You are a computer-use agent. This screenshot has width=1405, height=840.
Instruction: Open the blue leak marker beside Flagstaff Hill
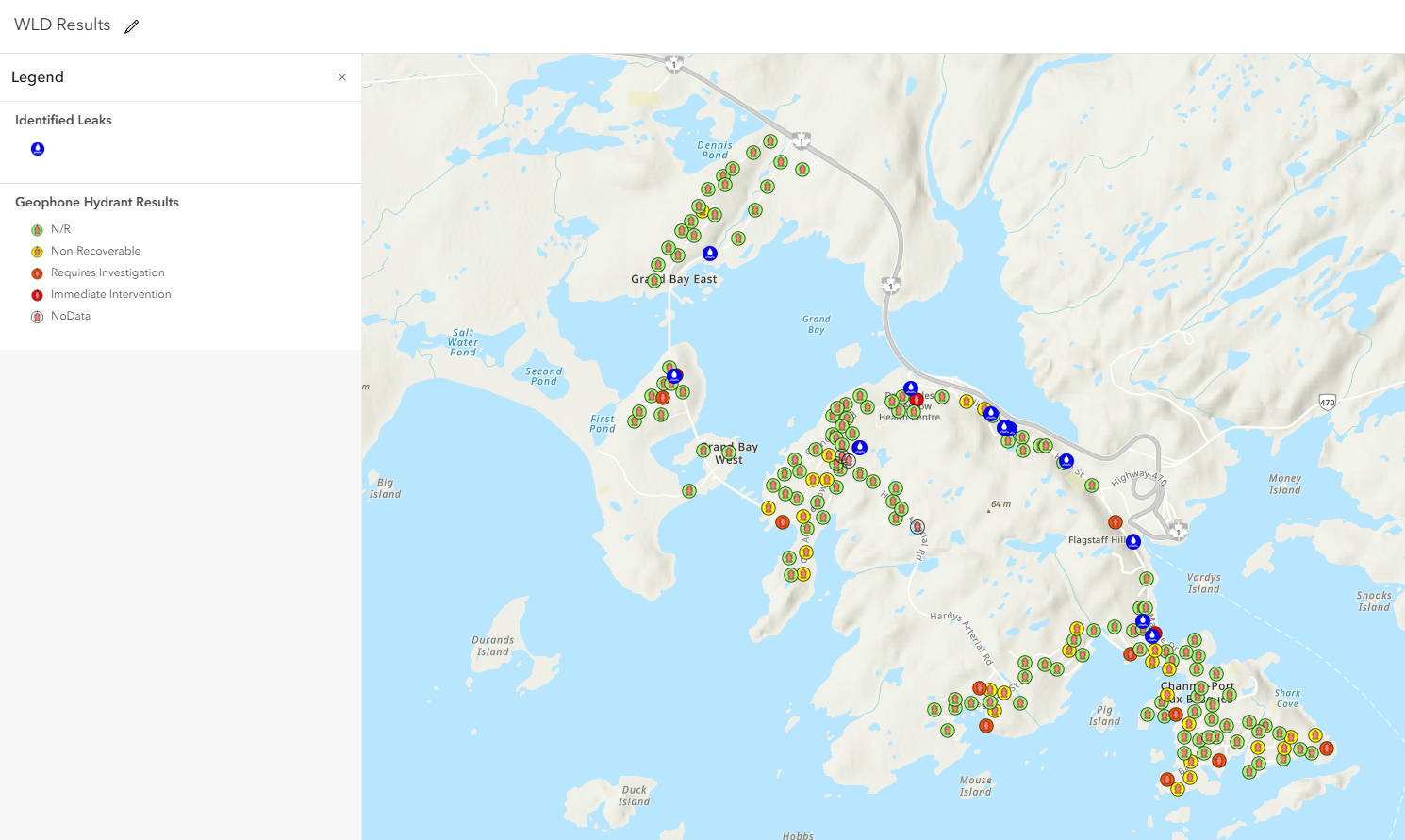1133,542
